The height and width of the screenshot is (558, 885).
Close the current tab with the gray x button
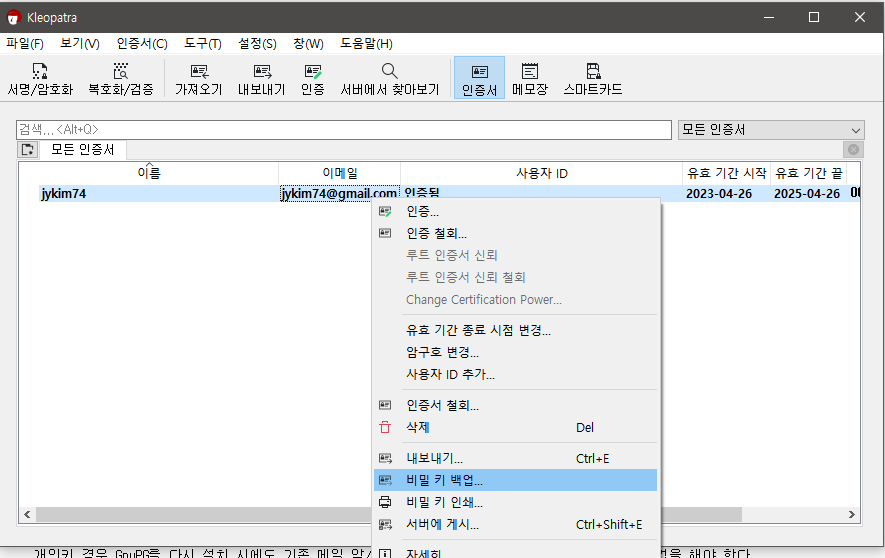(853, 150)
